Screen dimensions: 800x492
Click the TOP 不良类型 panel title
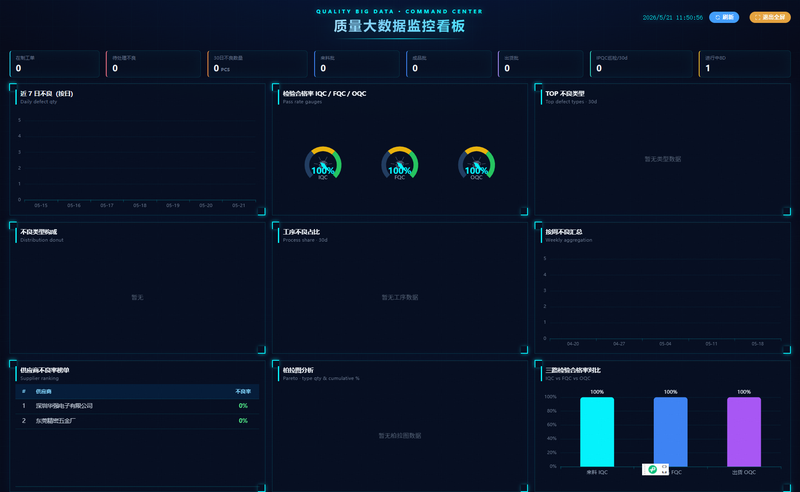tap(565, 94)
